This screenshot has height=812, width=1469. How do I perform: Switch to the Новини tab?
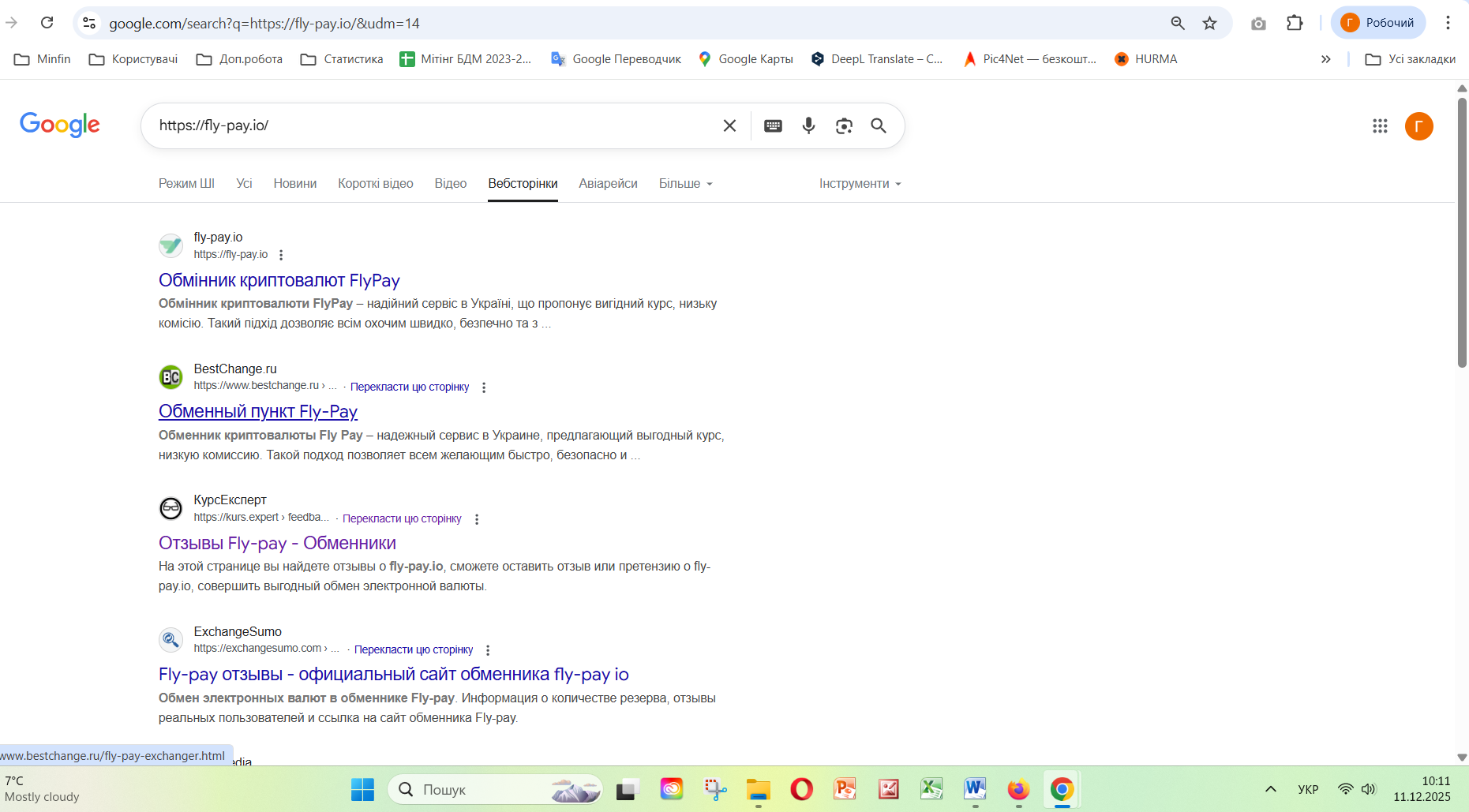(x=295, y=184)
